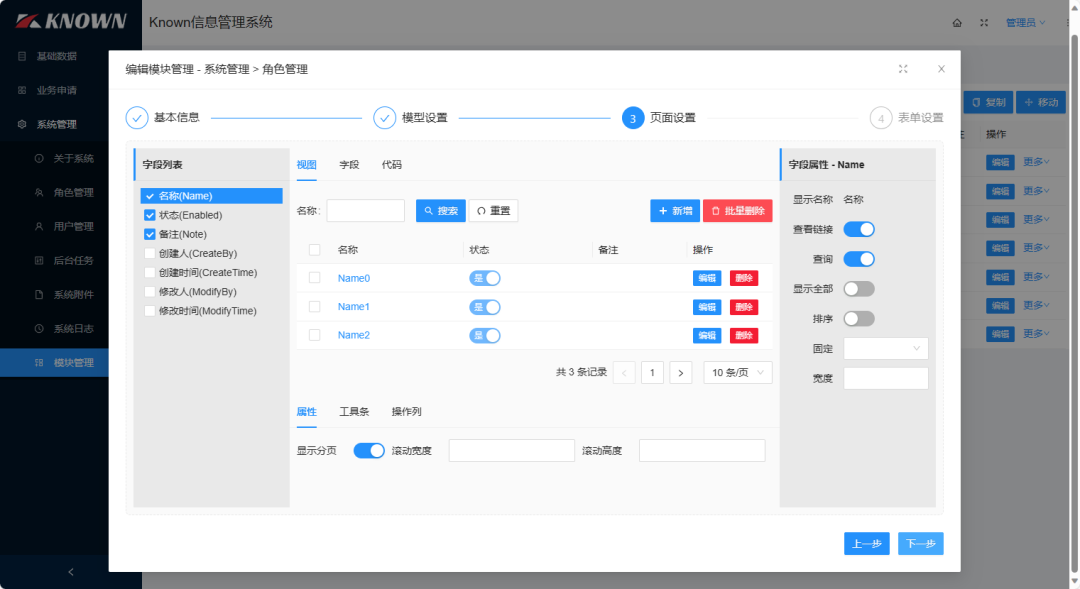This screenshot has height=589, width=1080.
Task: Uncheck the 状态(Enabled) field checkbox
Action: coord(149,215)
